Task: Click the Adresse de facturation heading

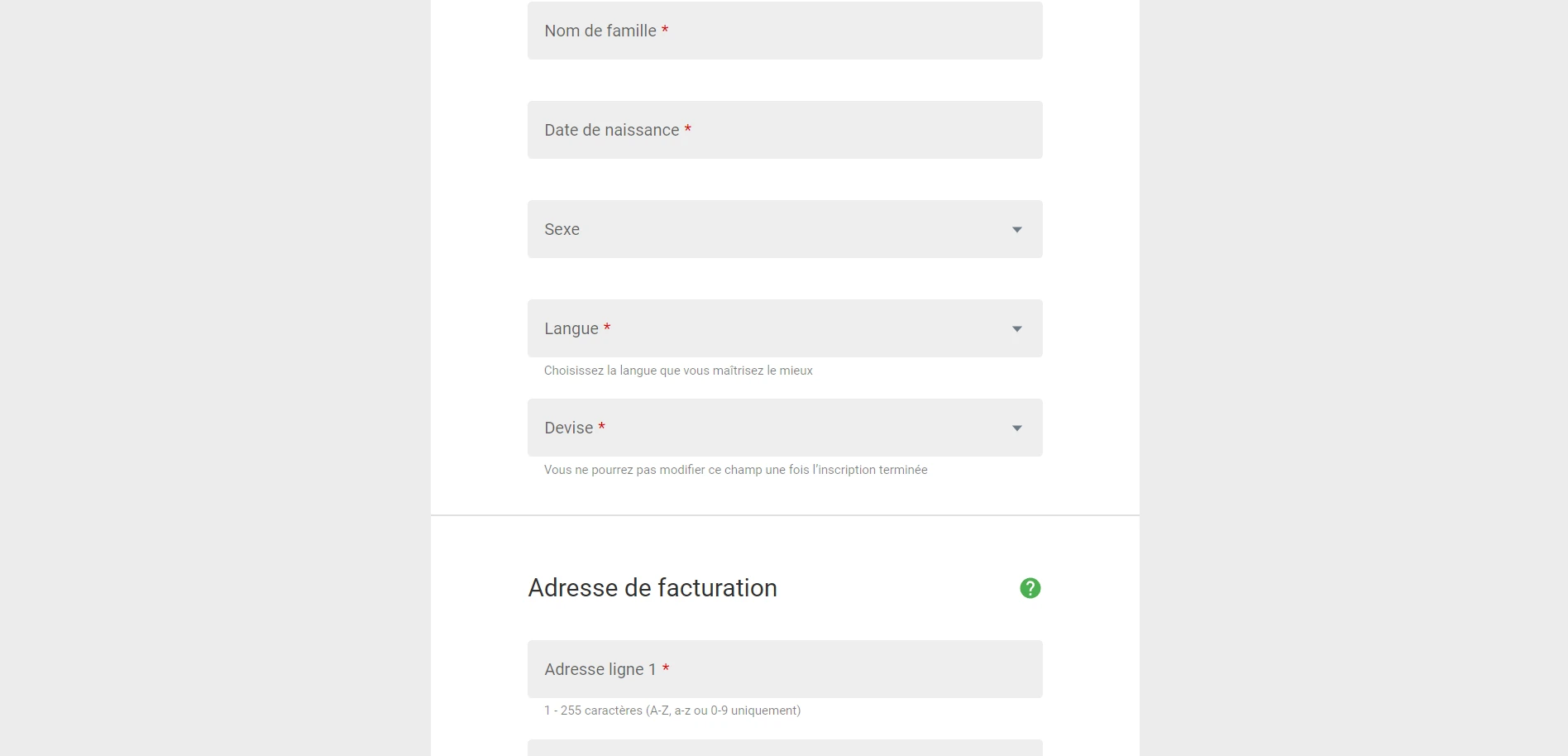Action: (653, 588)
